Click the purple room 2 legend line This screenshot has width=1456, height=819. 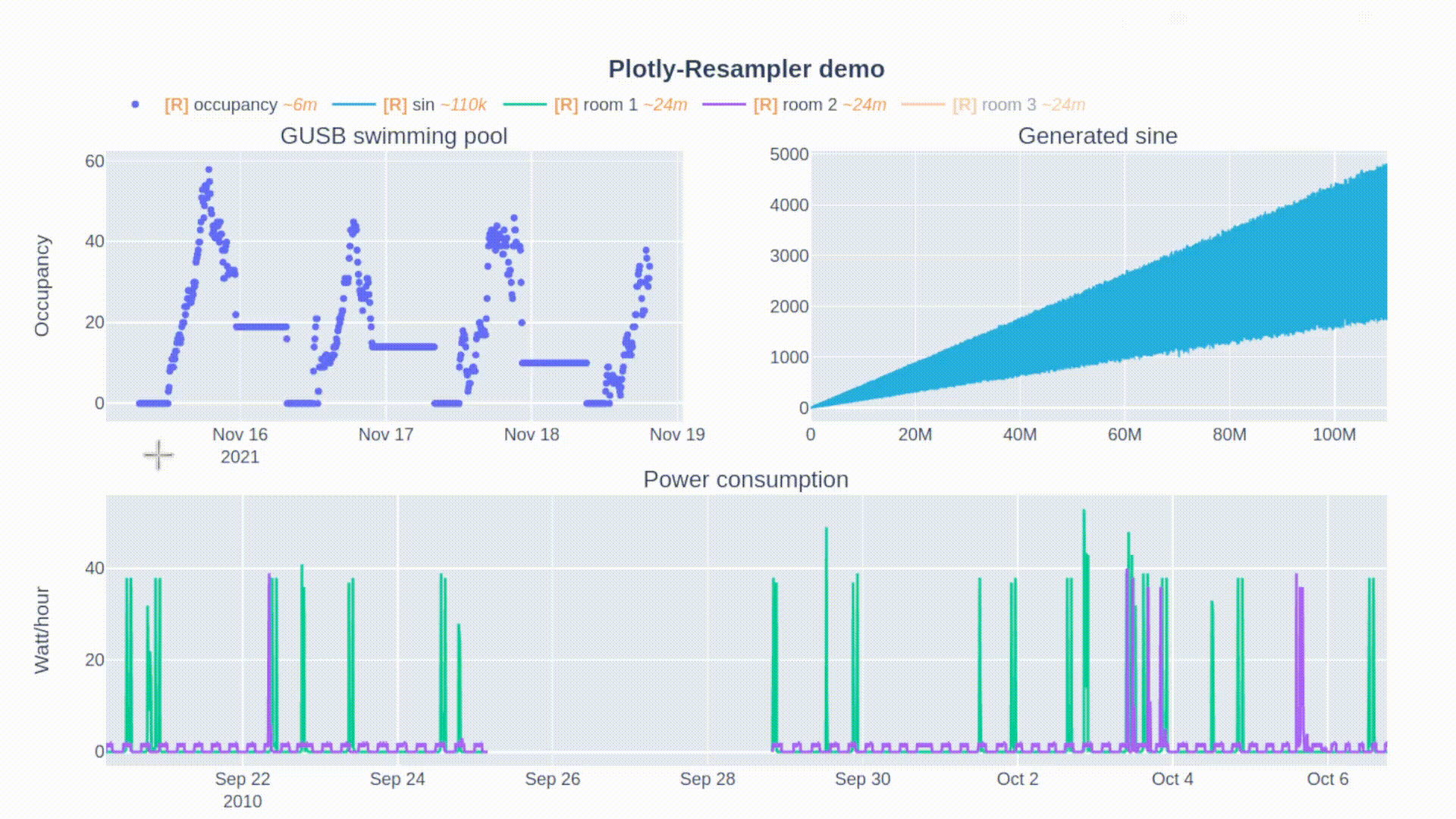tap(724, 105)
